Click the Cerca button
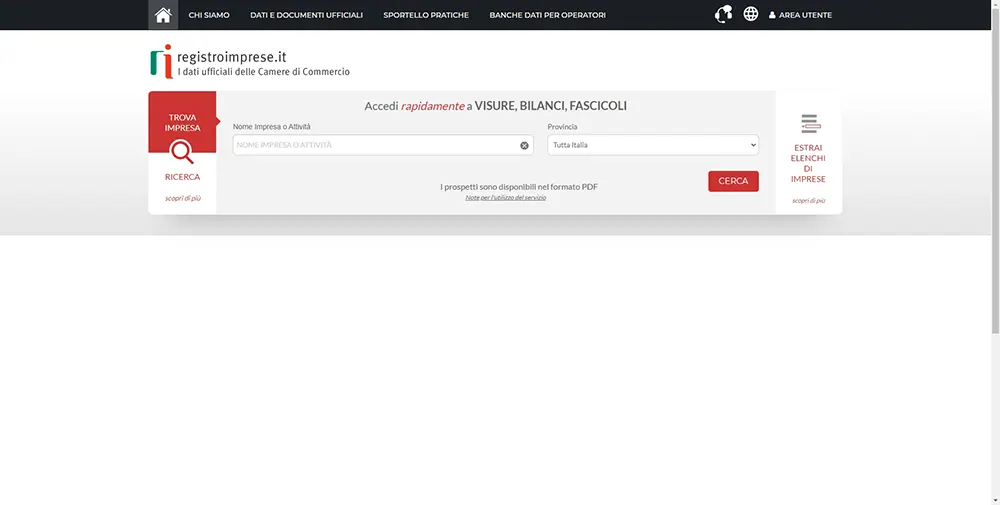The image size is (1000, 505). [x=733, y=181]
